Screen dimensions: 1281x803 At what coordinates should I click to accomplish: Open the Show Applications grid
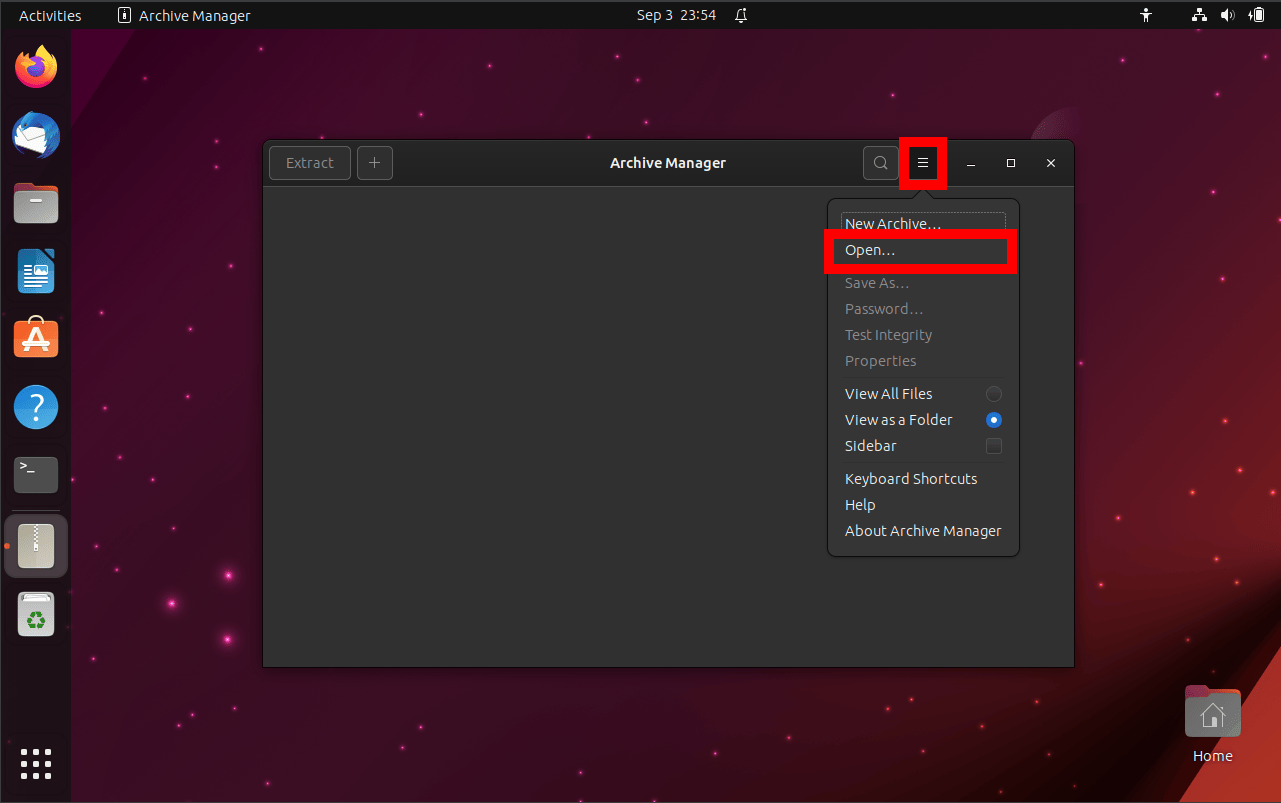coord(35,764)
